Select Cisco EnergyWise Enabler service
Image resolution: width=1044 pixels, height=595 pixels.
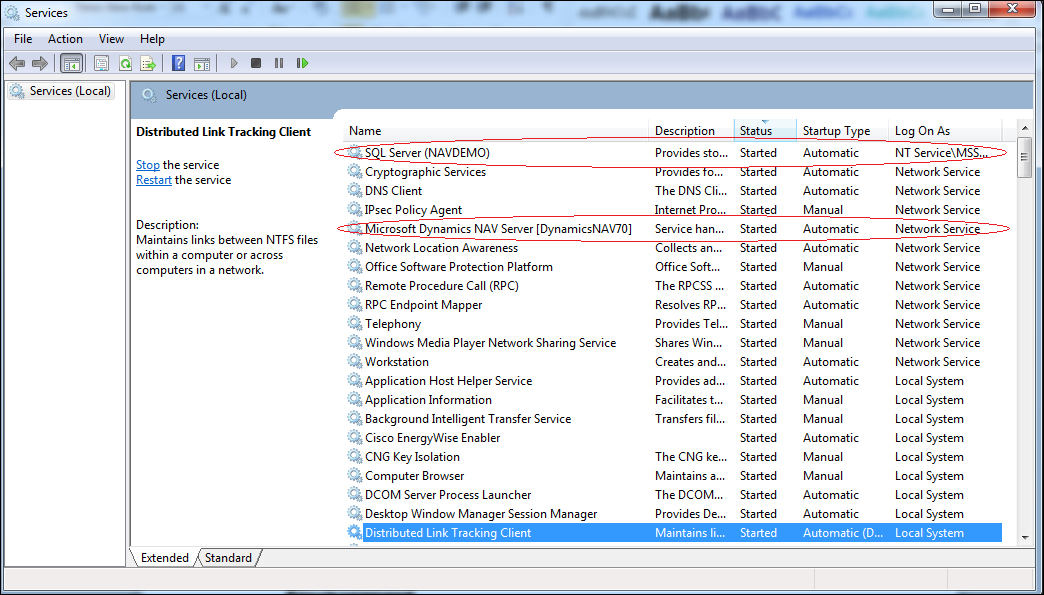point(672,438)
